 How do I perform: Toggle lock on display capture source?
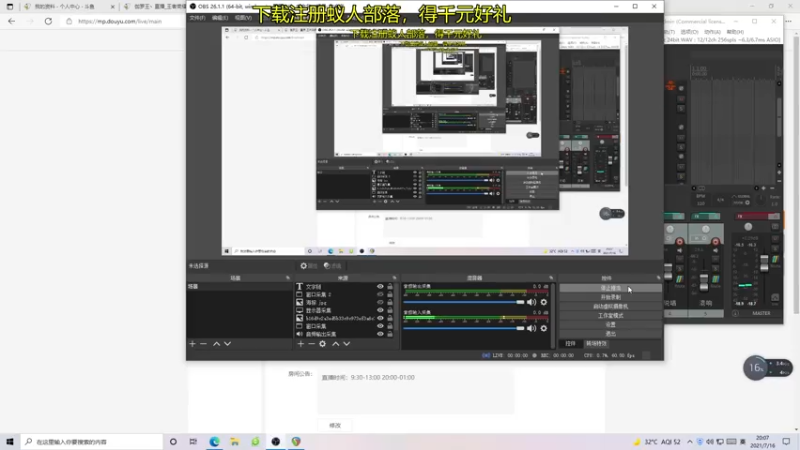click(390, 310)
